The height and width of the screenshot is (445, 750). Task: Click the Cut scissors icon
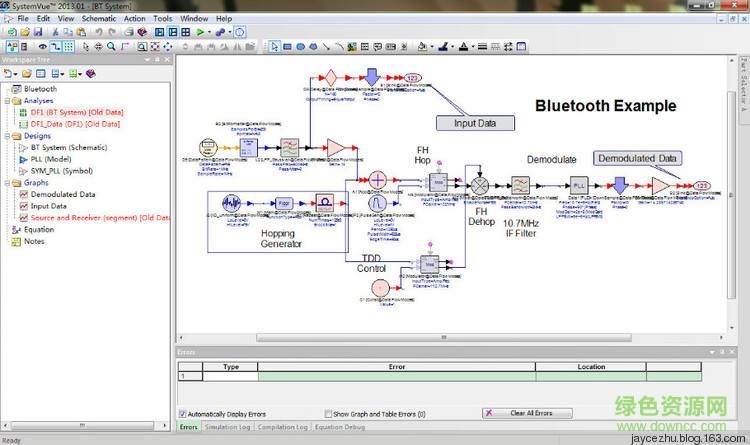pos(53,32)
